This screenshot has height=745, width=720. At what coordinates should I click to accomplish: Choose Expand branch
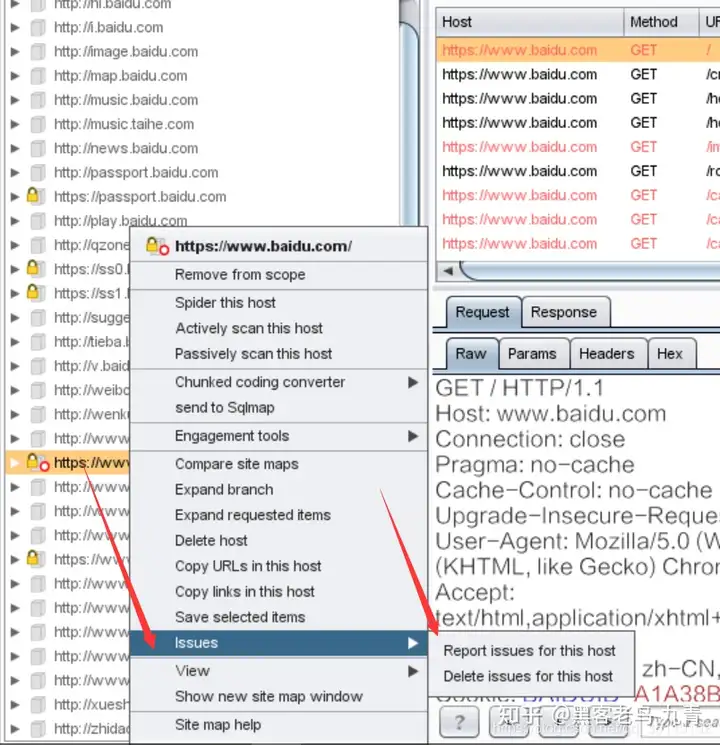[279, 490]
